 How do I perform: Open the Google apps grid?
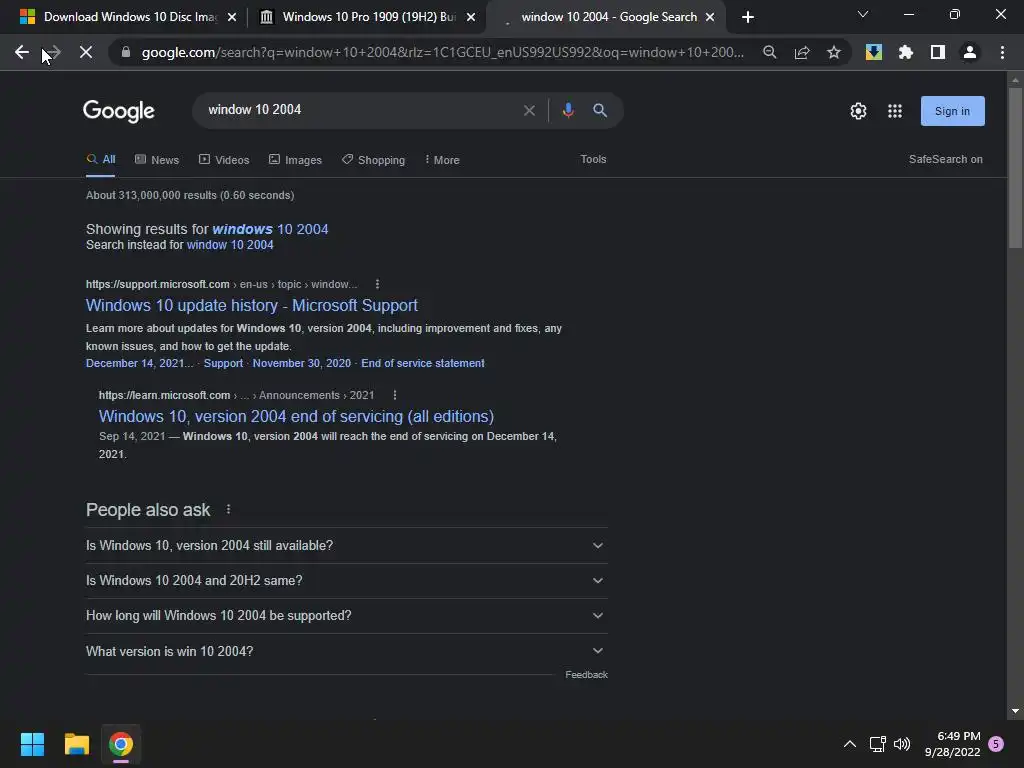point(895,111)
